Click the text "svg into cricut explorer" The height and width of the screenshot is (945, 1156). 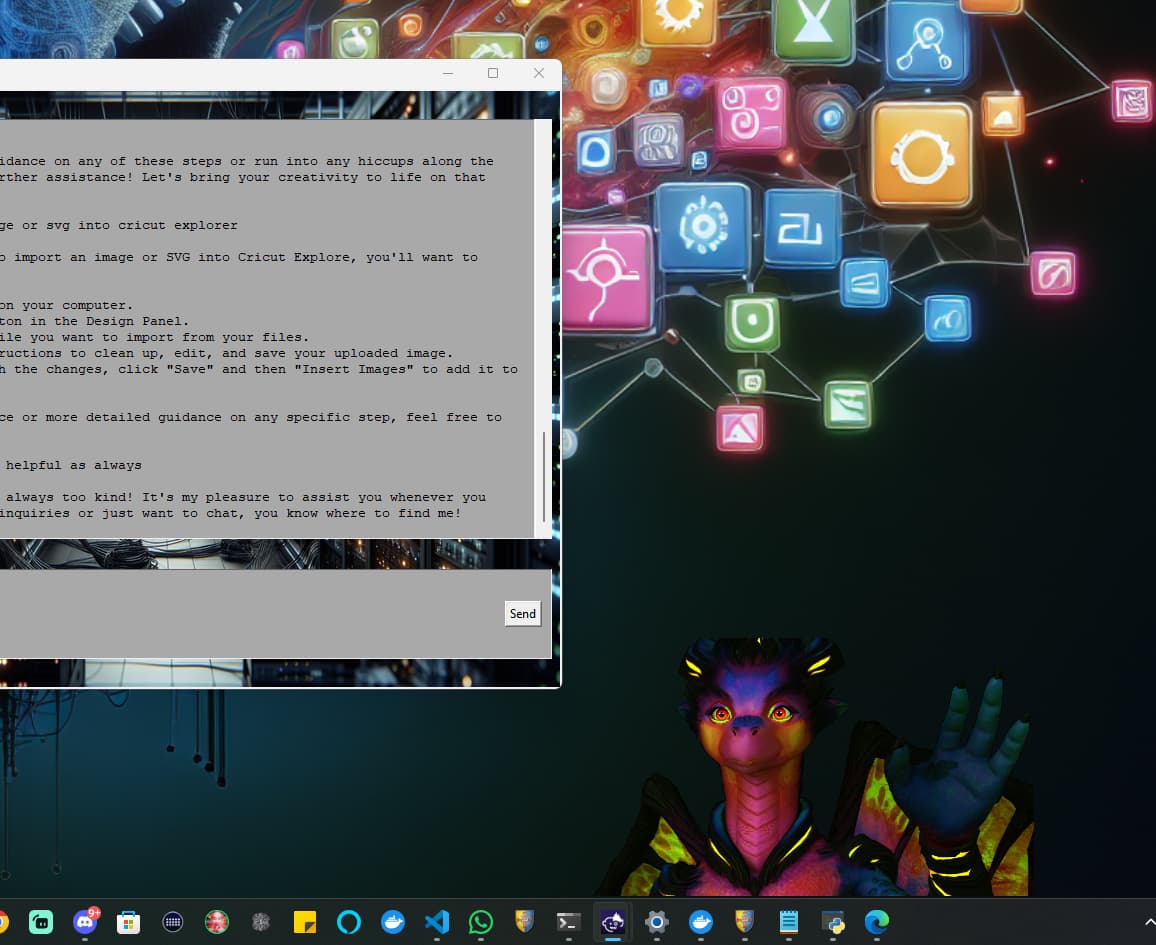coord(142,226)
